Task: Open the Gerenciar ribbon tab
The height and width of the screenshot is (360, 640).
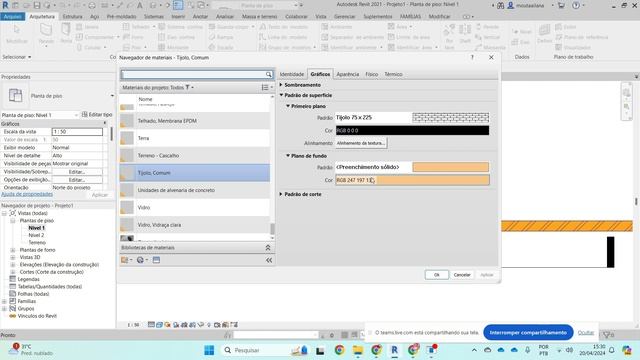Action: point(344,16)
